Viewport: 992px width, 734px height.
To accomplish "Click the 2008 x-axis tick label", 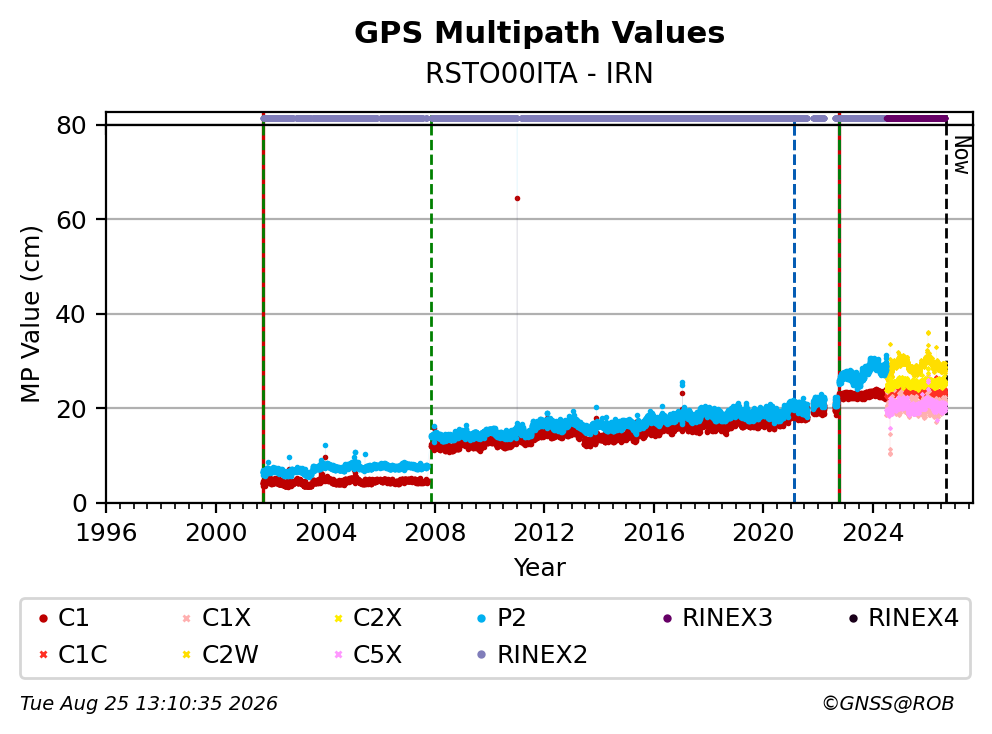I will 435,533.
